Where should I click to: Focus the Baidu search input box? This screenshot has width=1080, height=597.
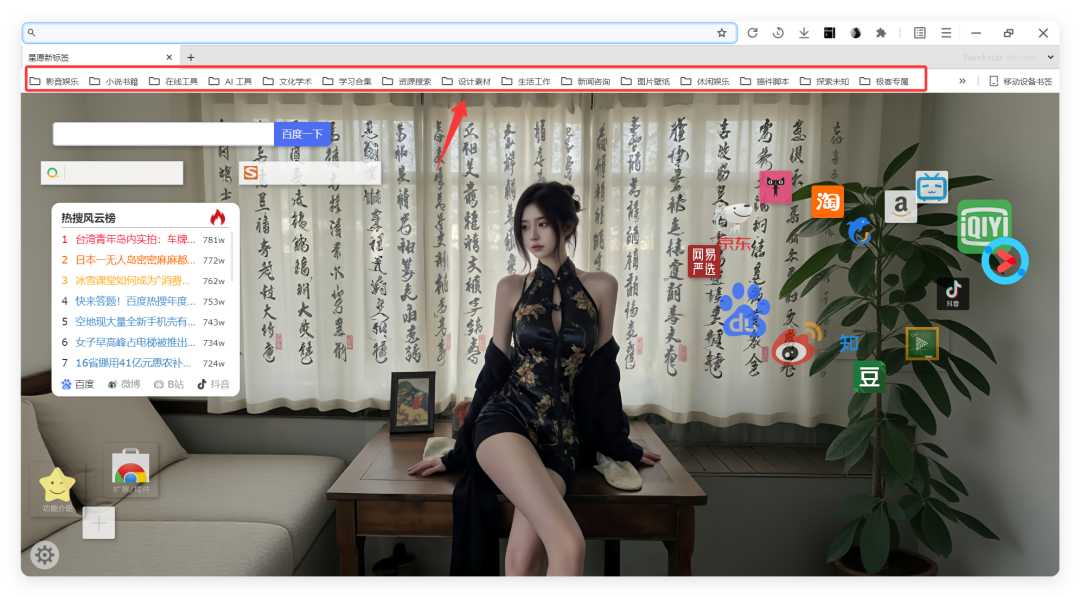point(164,134)
